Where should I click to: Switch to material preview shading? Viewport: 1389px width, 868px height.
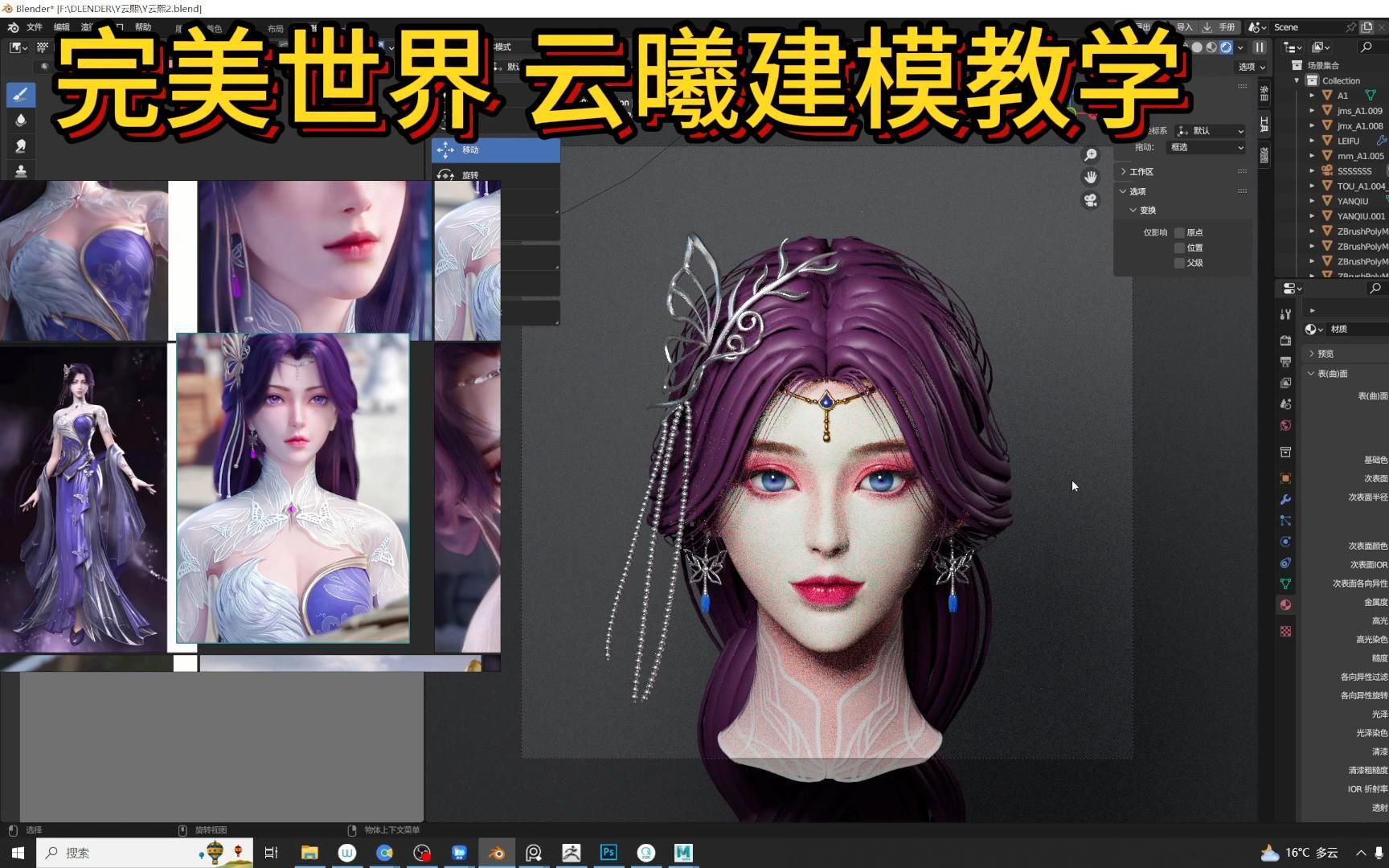1211,47
